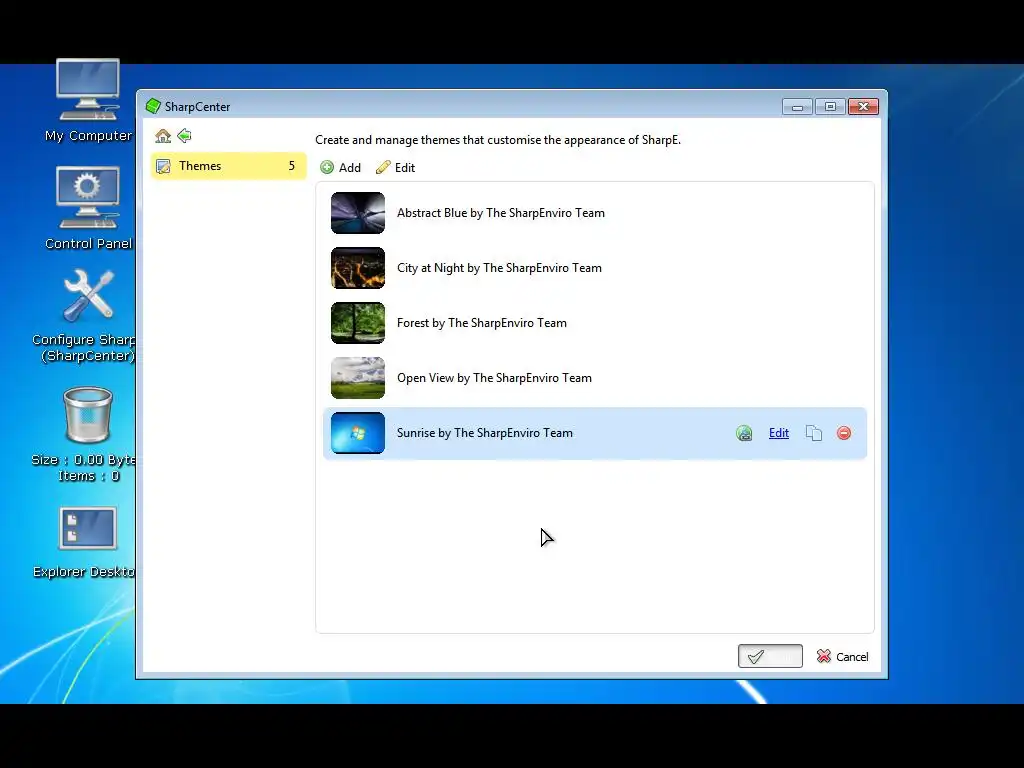The image size is (1024, 768).
Task: Confirm with the checkmark button
Action: pos(770,656)
